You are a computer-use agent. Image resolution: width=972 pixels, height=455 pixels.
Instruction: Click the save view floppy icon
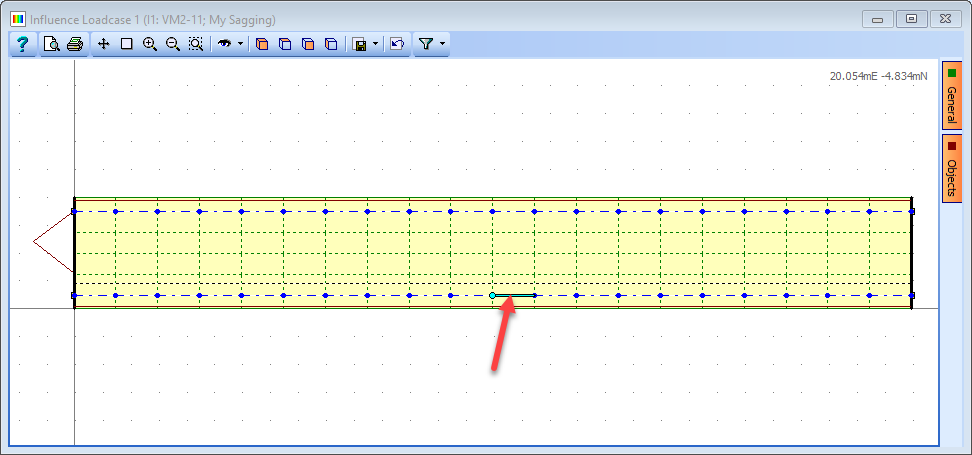360,45
